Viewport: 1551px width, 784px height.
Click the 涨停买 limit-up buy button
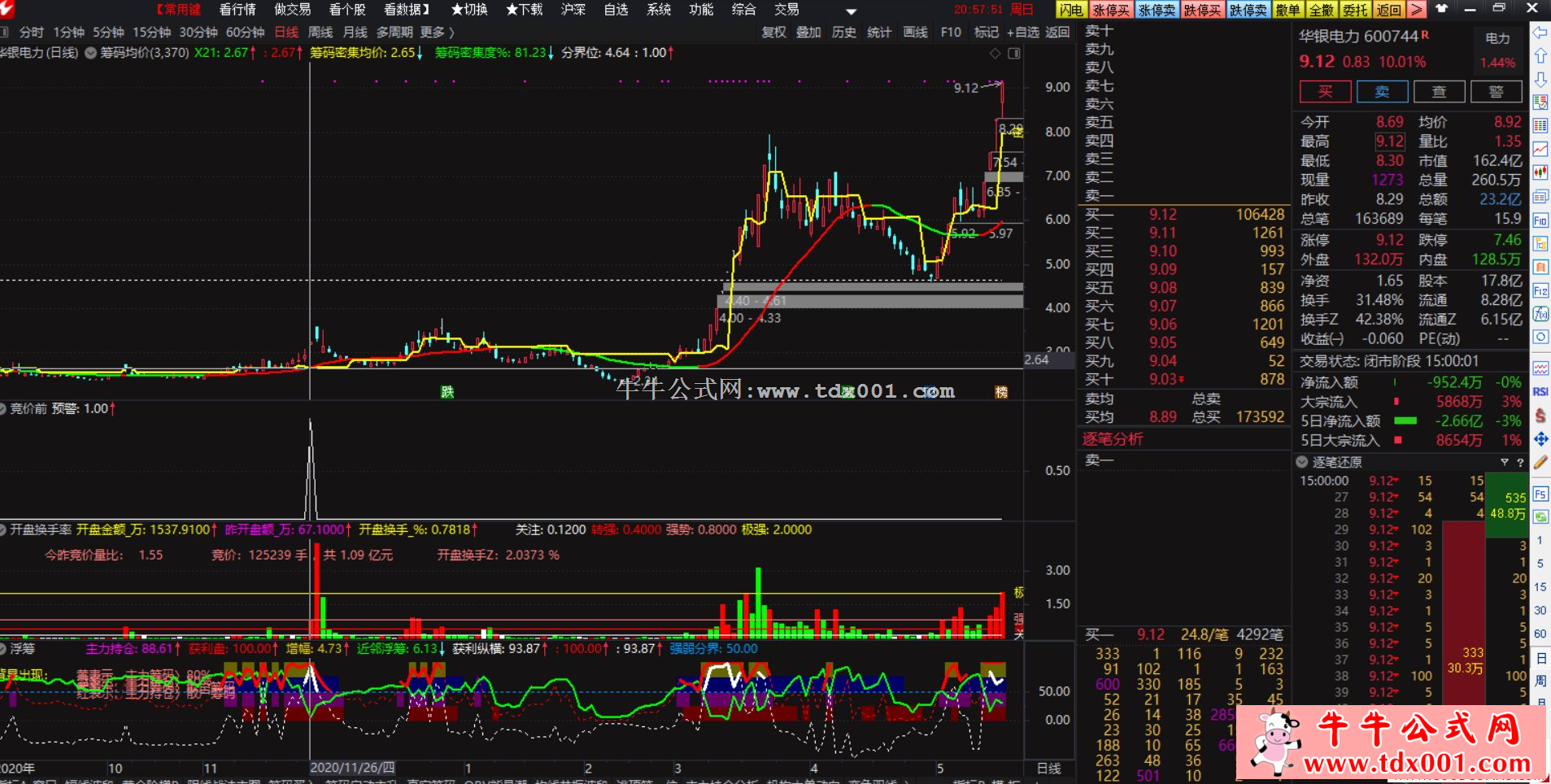(1110, 10)
